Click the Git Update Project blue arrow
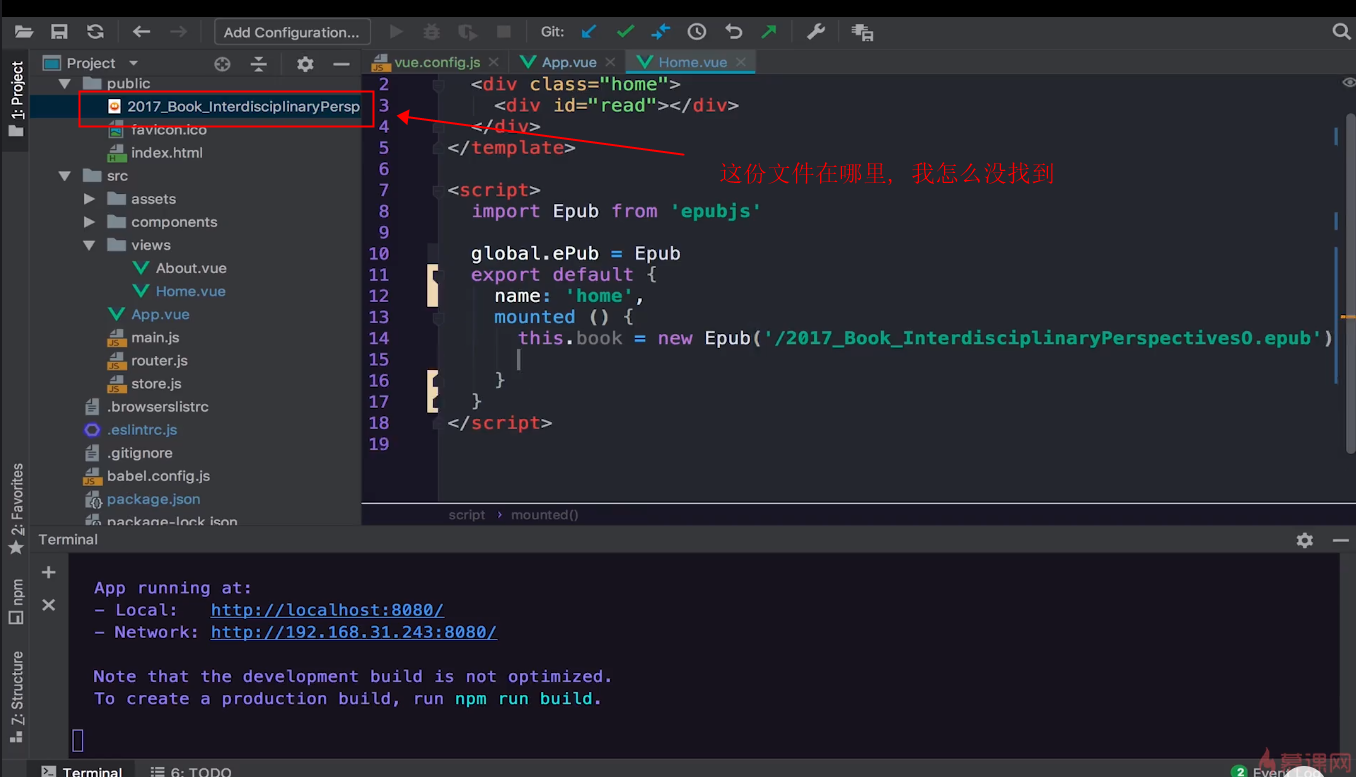This screenshot has width=1356, height=777. [589, 32]
